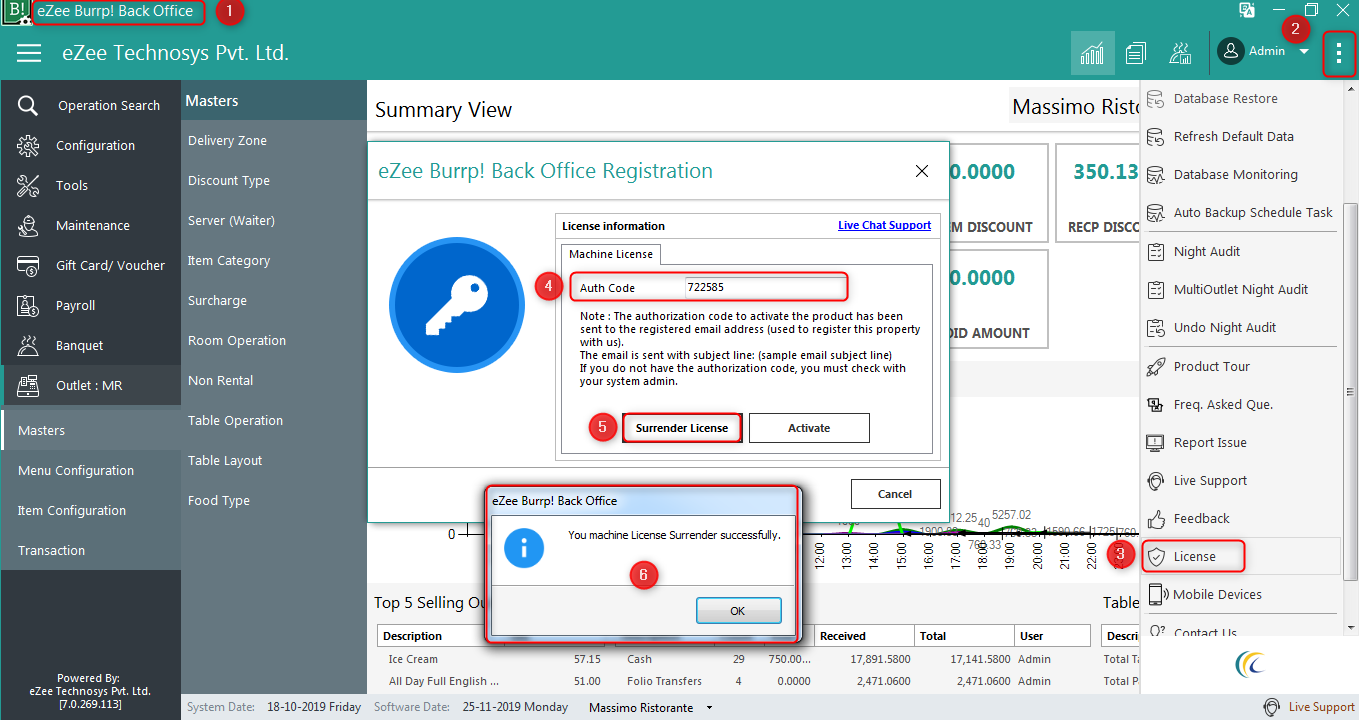The width and height of the screenshot is (1359, 720).
Task: Open Operation Search in the sidebar
Action: pos(91,105)
